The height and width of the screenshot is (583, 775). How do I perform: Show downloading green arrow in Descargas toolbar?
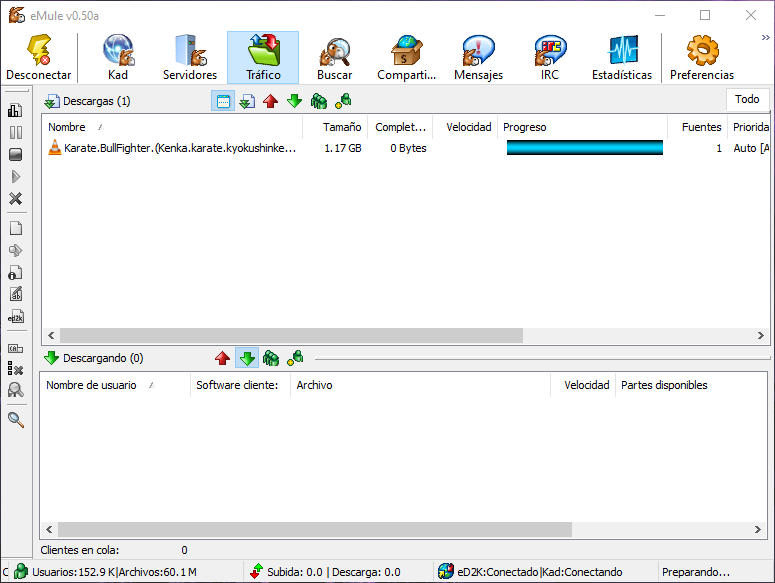pyautogui.click(x=295, y=101)
